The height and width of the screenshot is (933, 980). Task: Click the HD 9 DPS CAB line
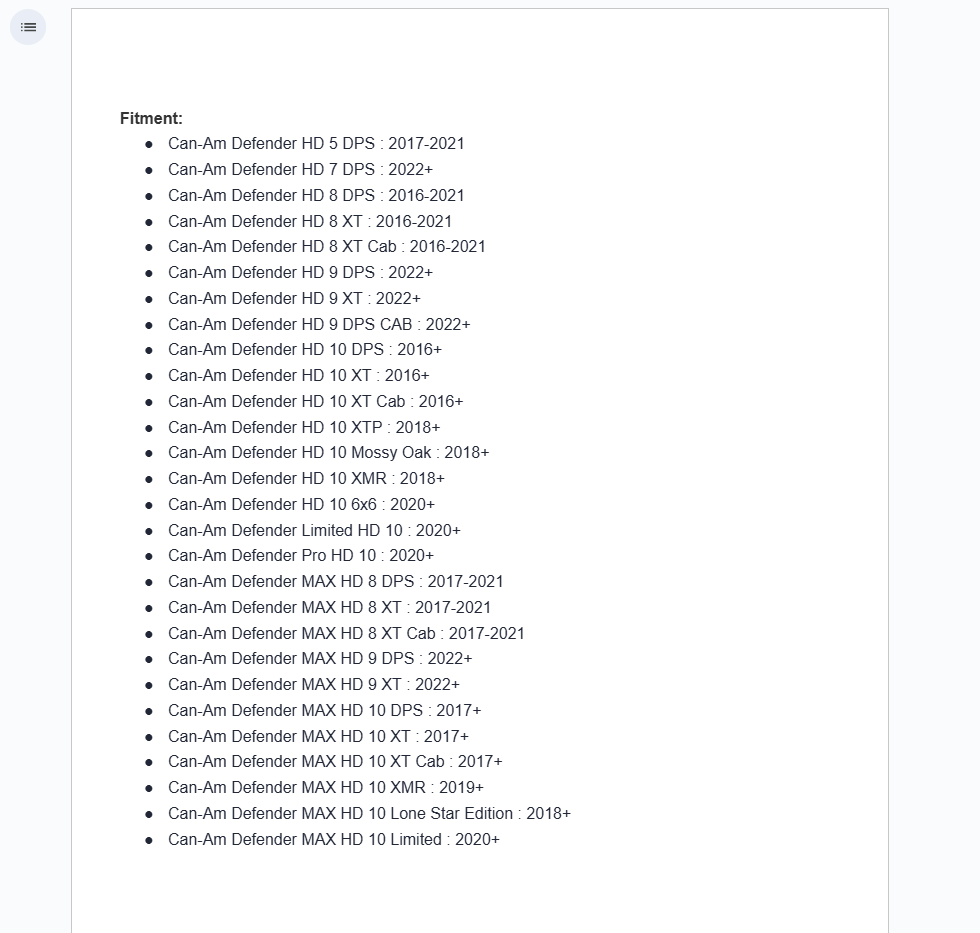(x=319, y=325)
